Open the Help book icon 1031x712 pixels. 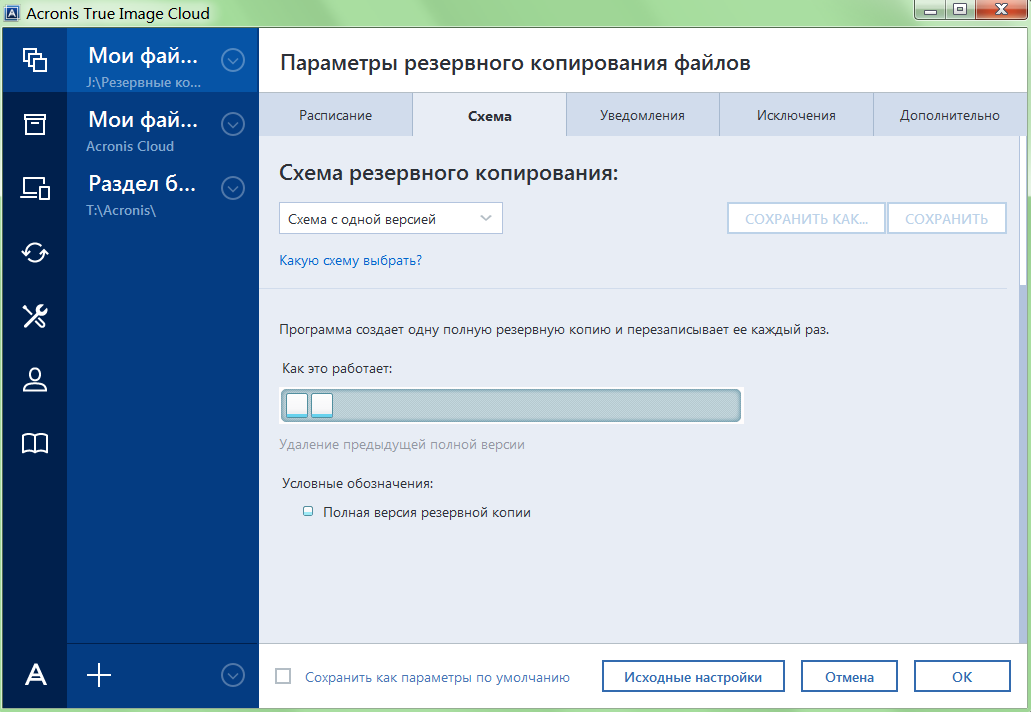(35, 444)
